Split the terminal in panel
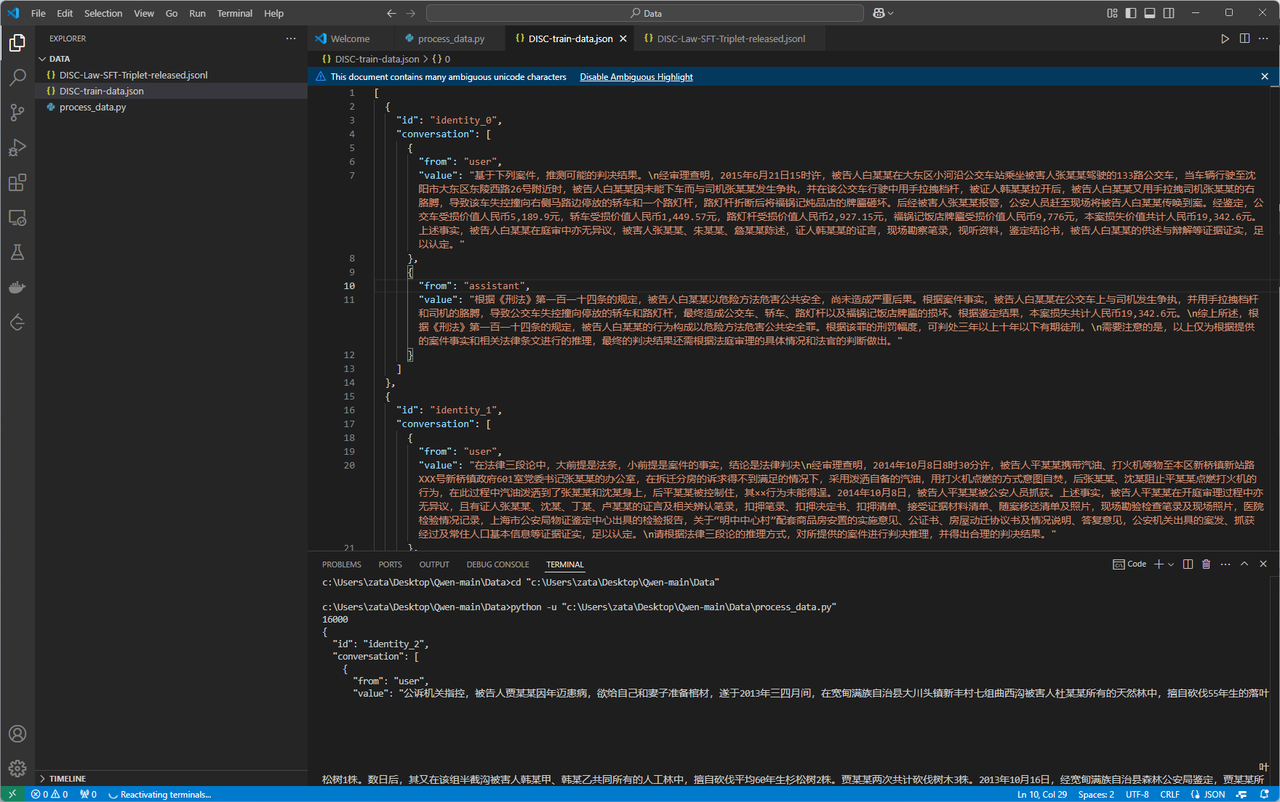This screenshot has height=802, width=1280. tap(1189, 564)
